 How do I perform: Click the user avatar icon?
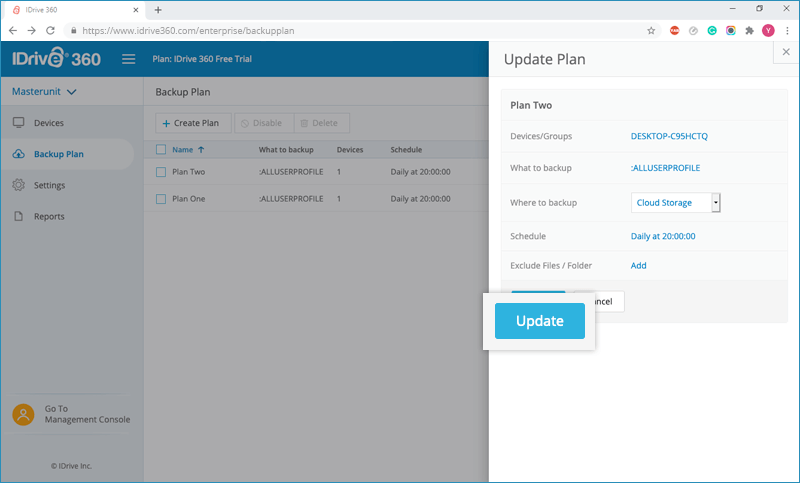tap(23, 415)
